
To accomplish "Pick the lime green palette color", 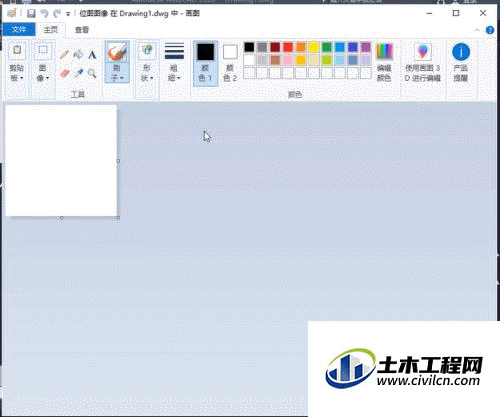I will [327, 60].
